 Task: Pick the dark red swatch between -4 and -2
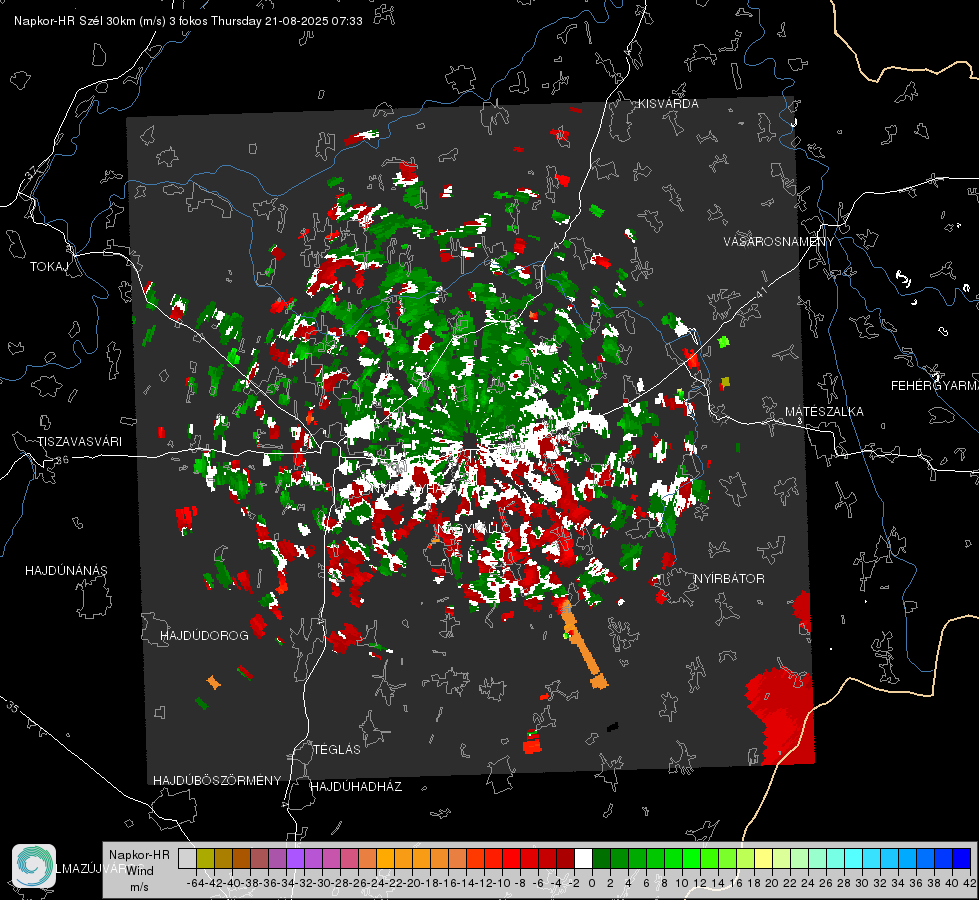pyautogui.click(x=565, y=858)
